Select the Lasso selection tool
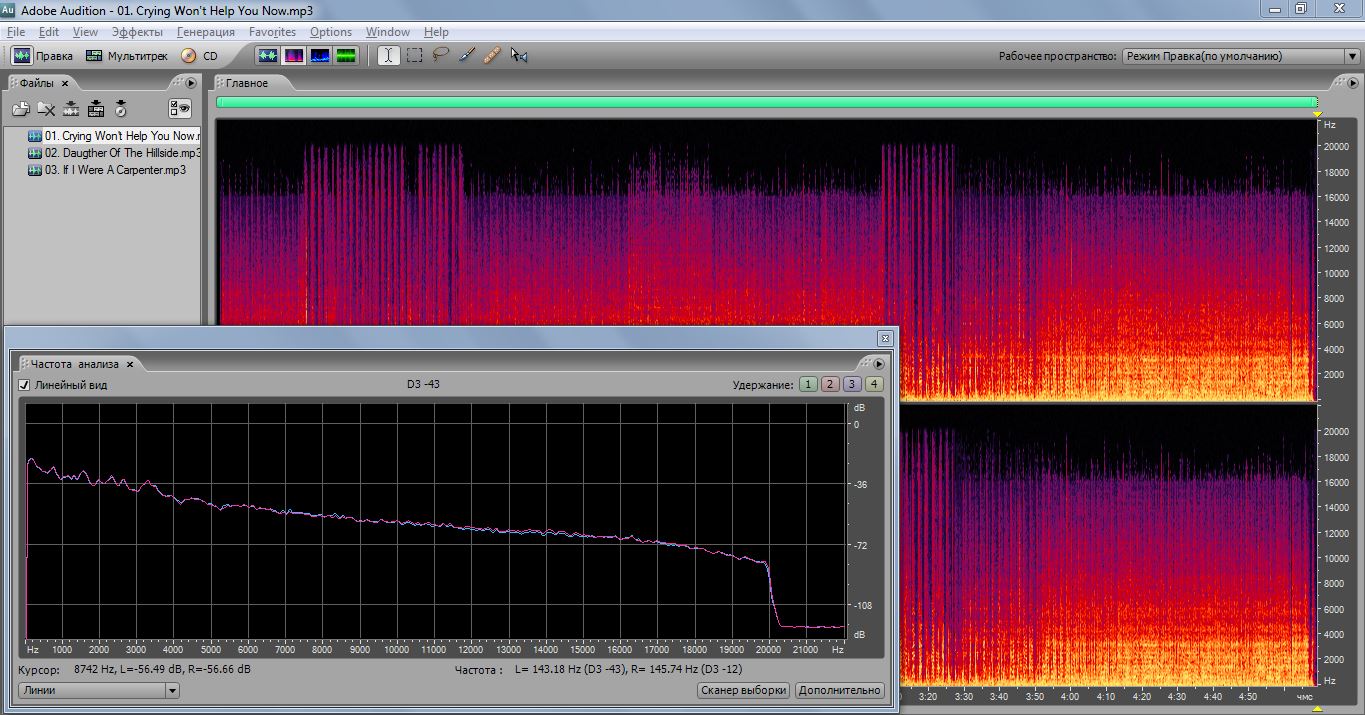The width and height of the screenshot is (1365, 715). pyautogui.click(x=441, y=56)
